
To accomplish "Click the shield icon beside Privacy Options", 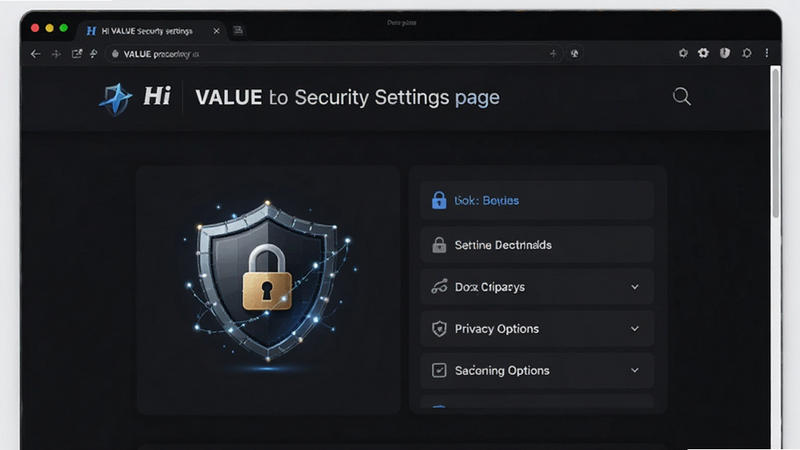I will point(439,329).
